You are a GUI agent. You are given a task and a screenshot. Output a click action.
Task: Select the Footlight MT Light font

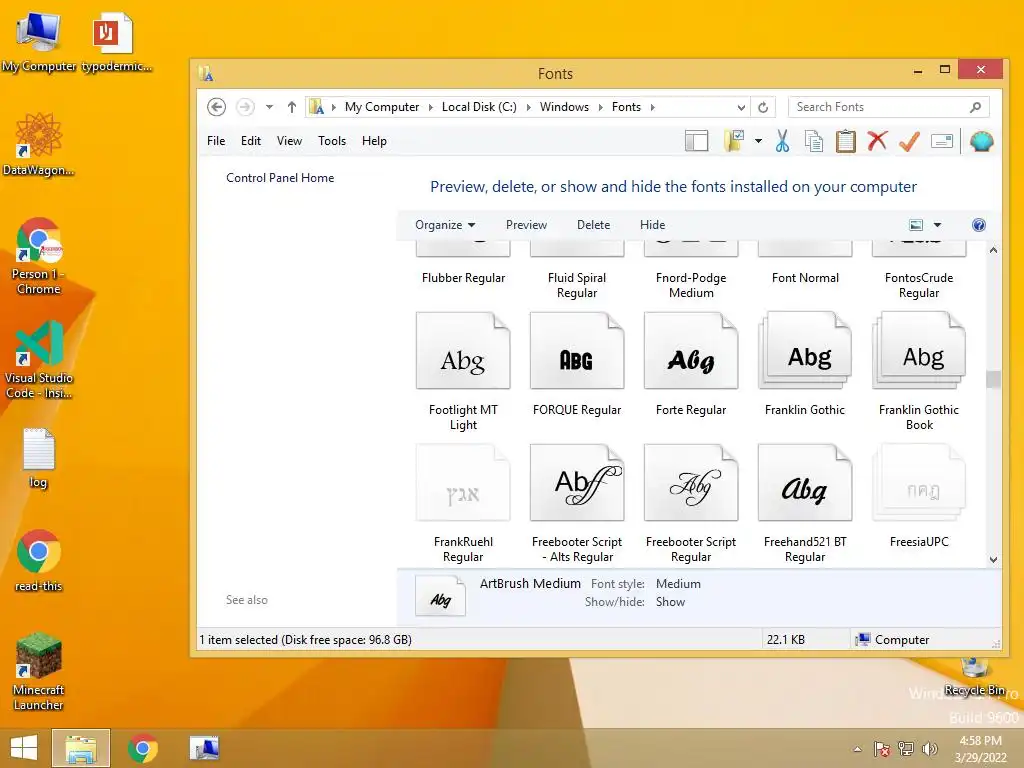463,372
